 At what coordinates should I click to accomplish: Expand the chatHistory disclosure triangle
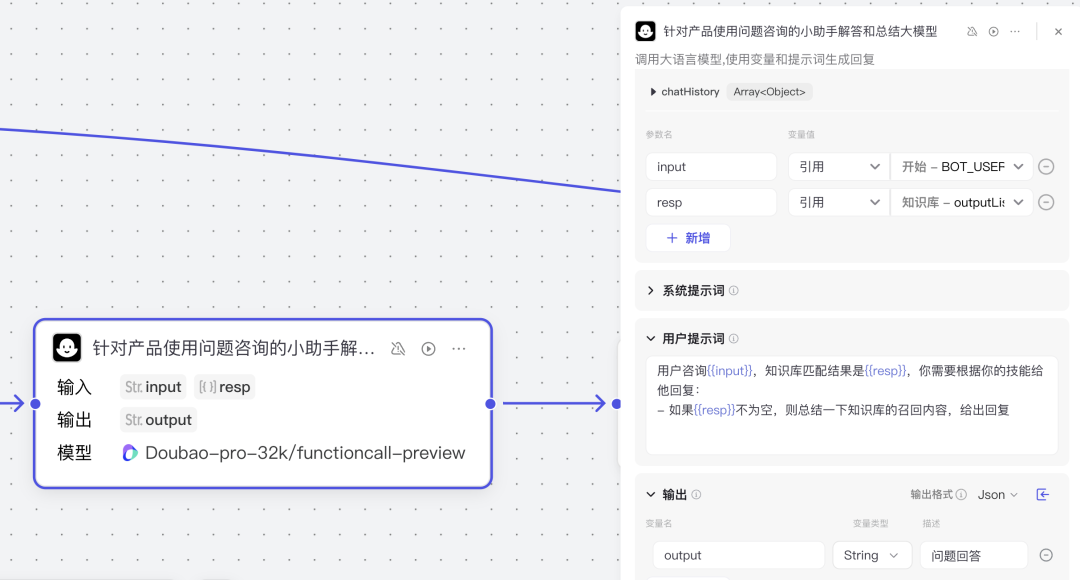click(653, 92)
